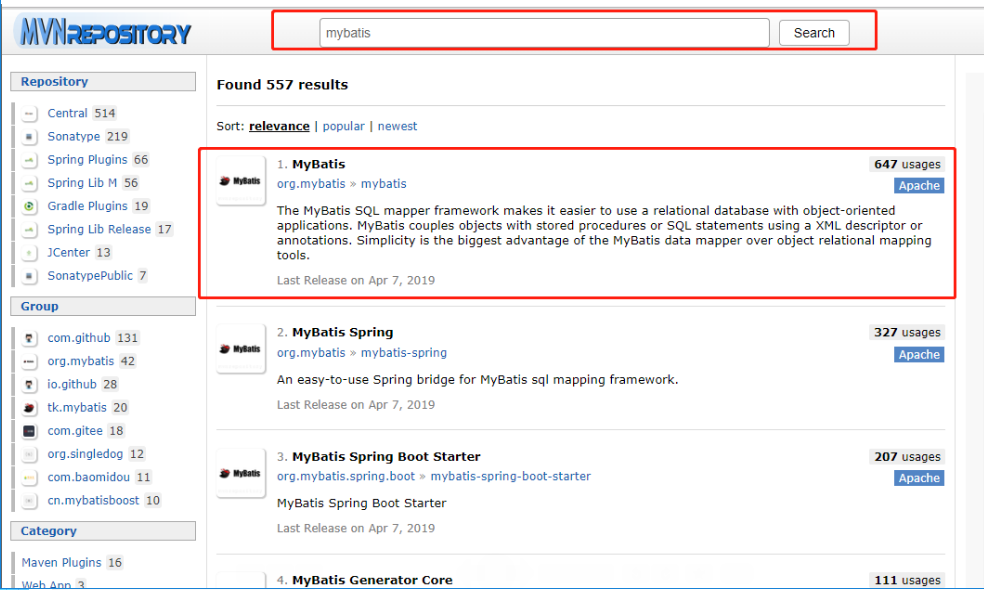
Task: Focus the mybatis search input field
Action: (544, 33)
